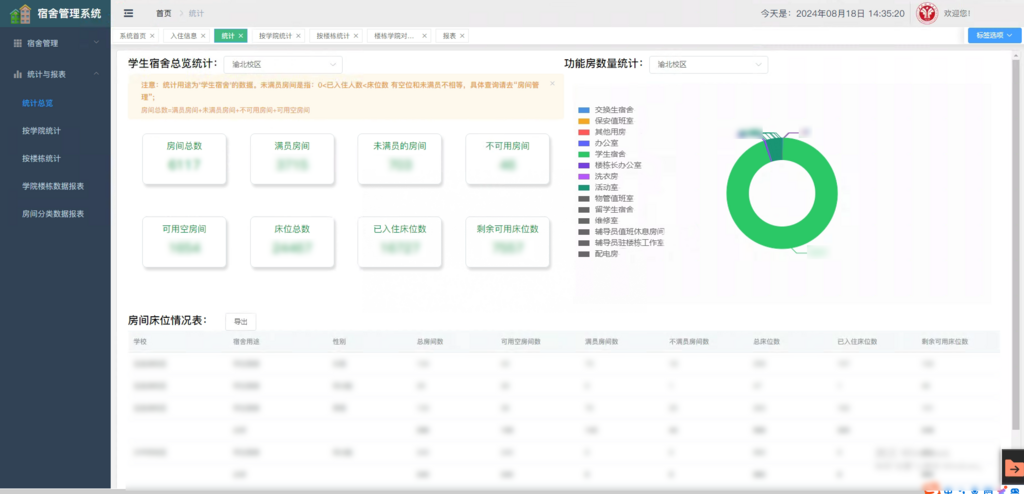Image resolution: width=1024 pixels, height=494 pixels.
Task: Toggle 保安值班室 legend swatch
Action: point(584,120)
